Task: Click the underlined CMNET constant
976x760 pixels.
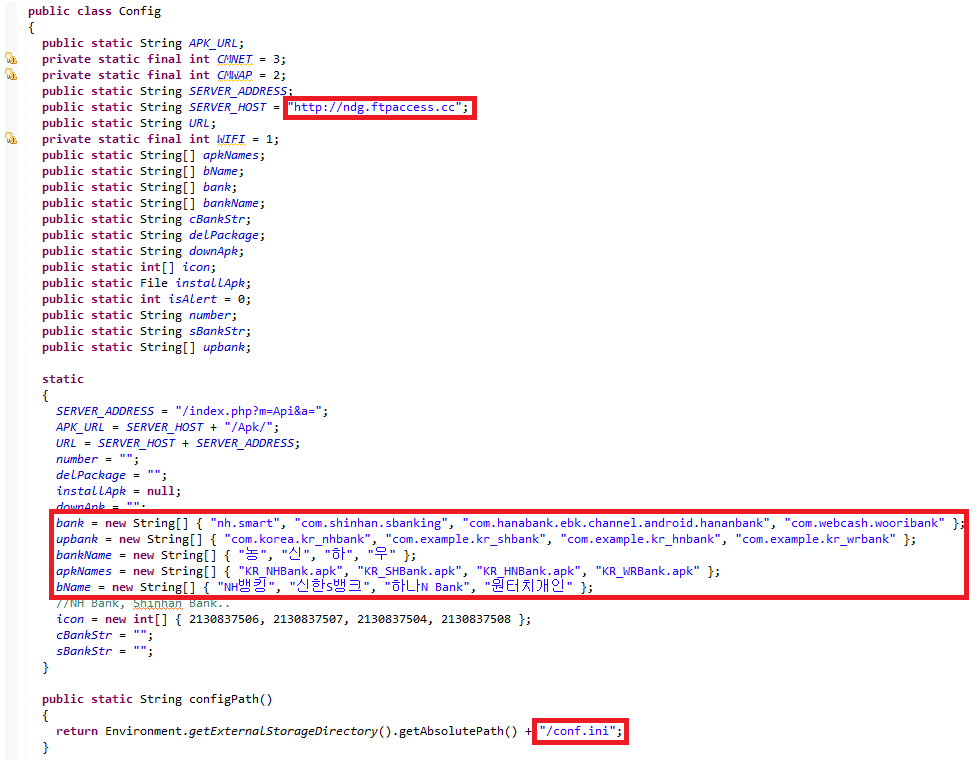Action: tap(235, 59)
